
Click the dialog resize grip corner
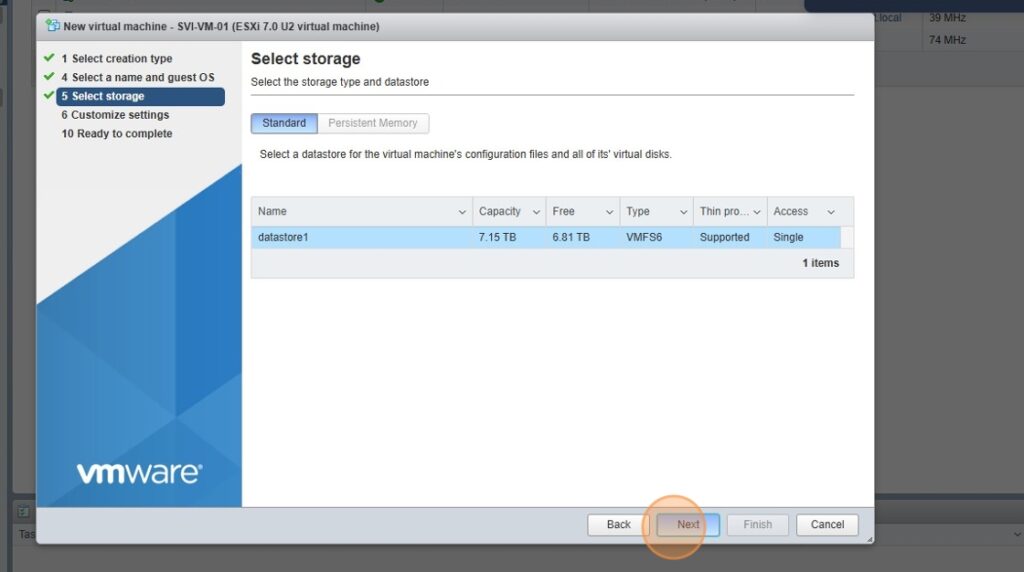click(x=870, y=539)
